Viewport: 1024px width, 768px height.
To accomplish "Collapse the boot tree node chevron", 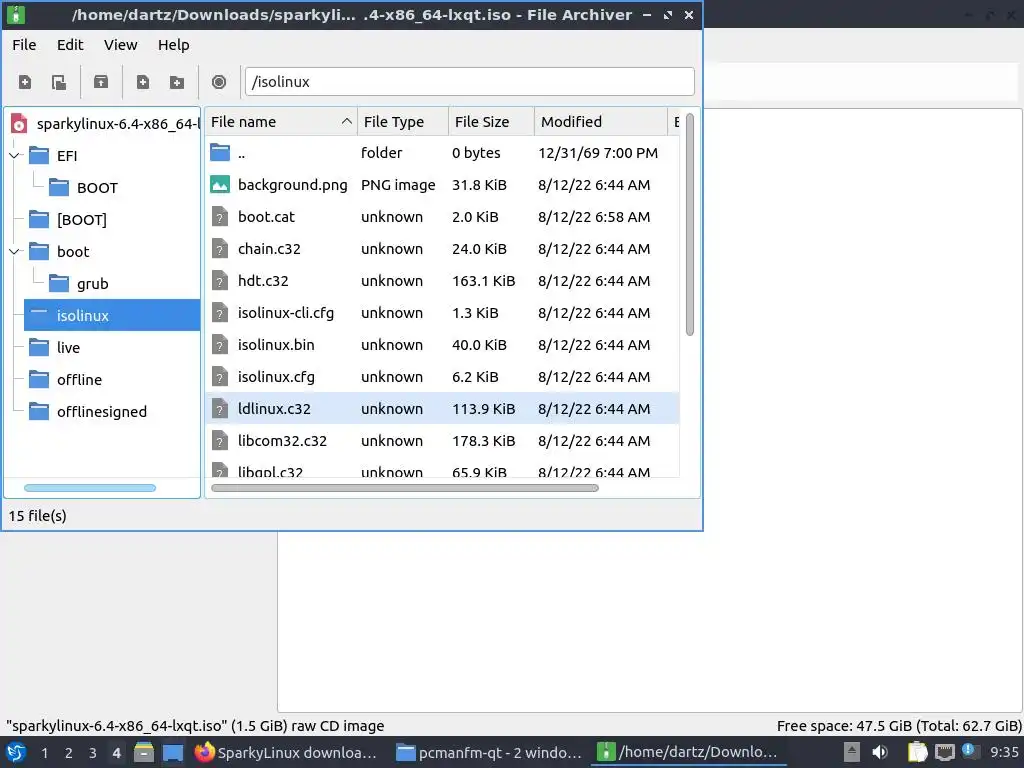I will pyautogui.click(x=14, y=251).
